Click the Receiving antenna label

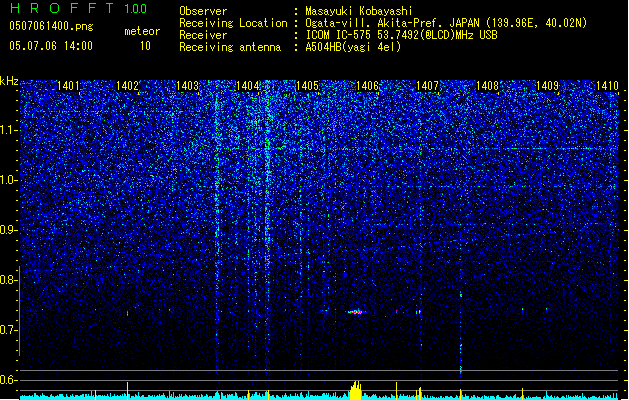tap(230, 47)
